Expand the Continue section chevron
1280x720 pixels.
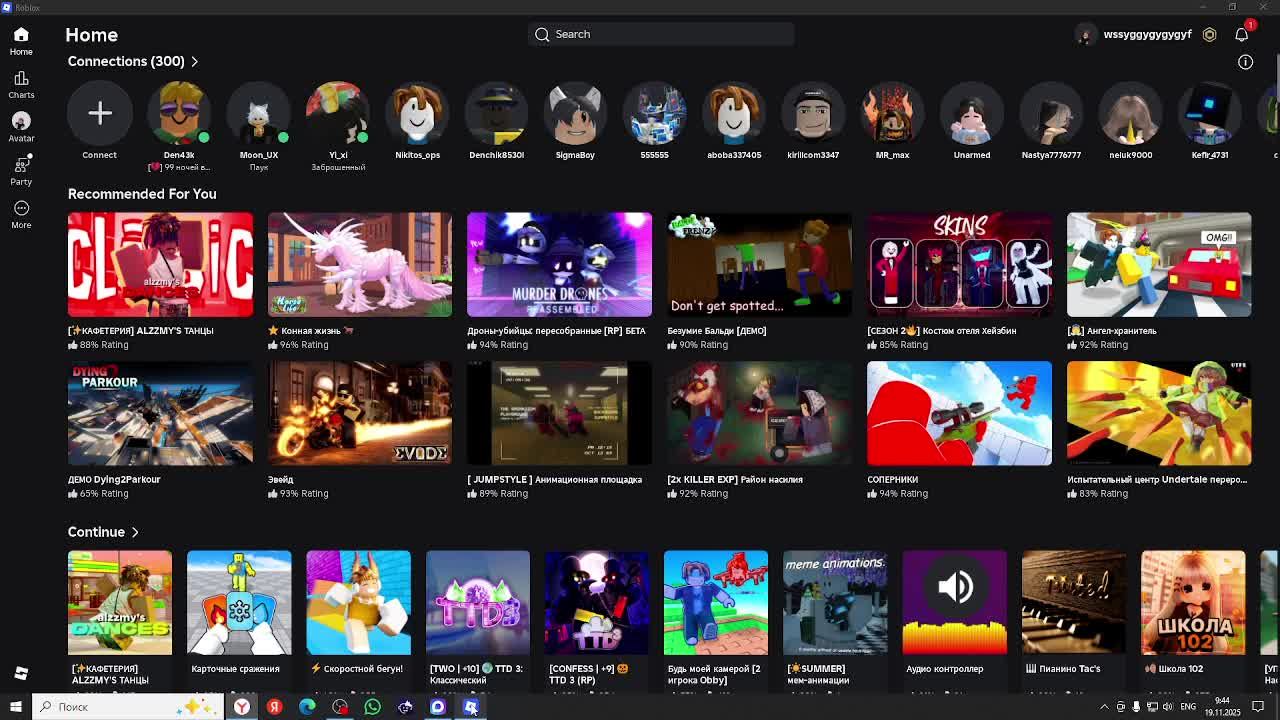click(x=135, y=532)
